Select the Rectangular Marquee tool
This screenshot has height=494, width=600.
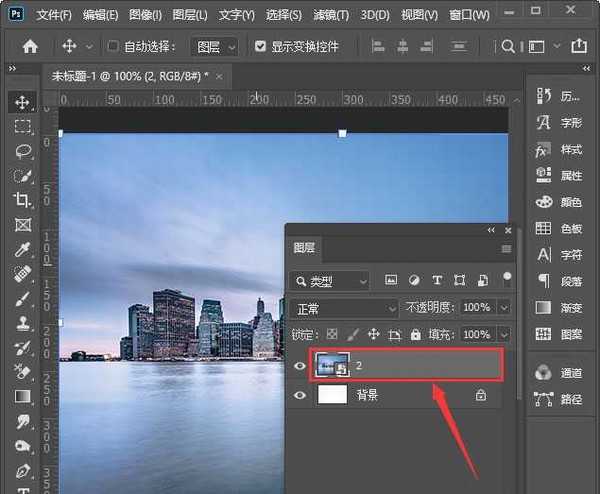pyautogui.click(x=22, y=126)
